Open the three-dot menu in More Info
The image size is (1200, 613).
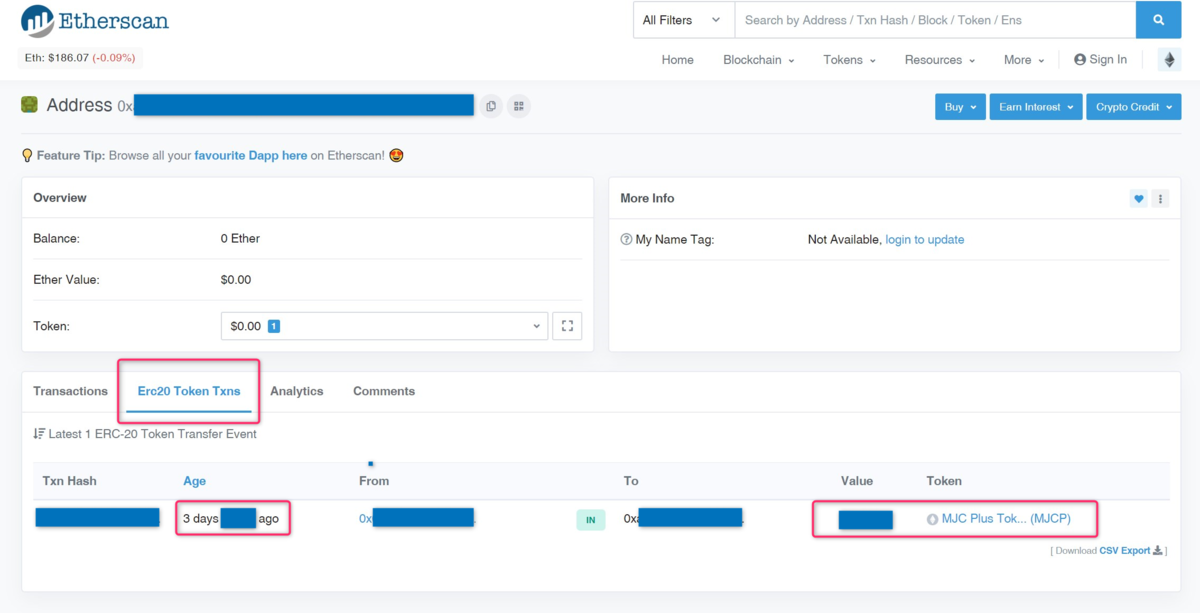click(1160, 199)
